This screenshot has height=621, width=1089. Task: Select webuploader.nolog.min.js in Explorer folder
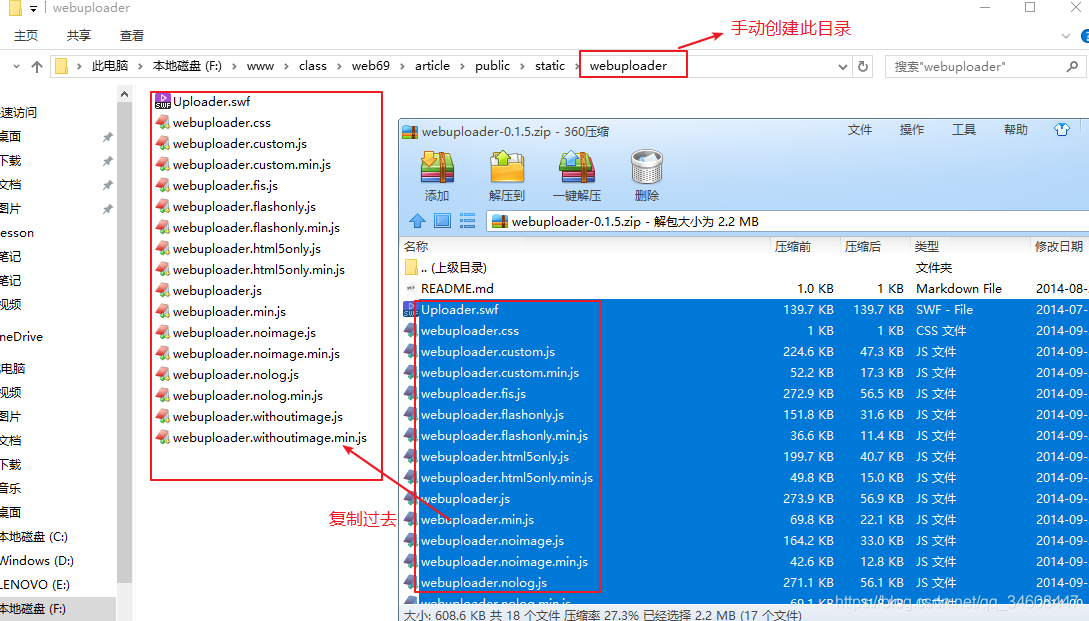[x=247, y=396]
